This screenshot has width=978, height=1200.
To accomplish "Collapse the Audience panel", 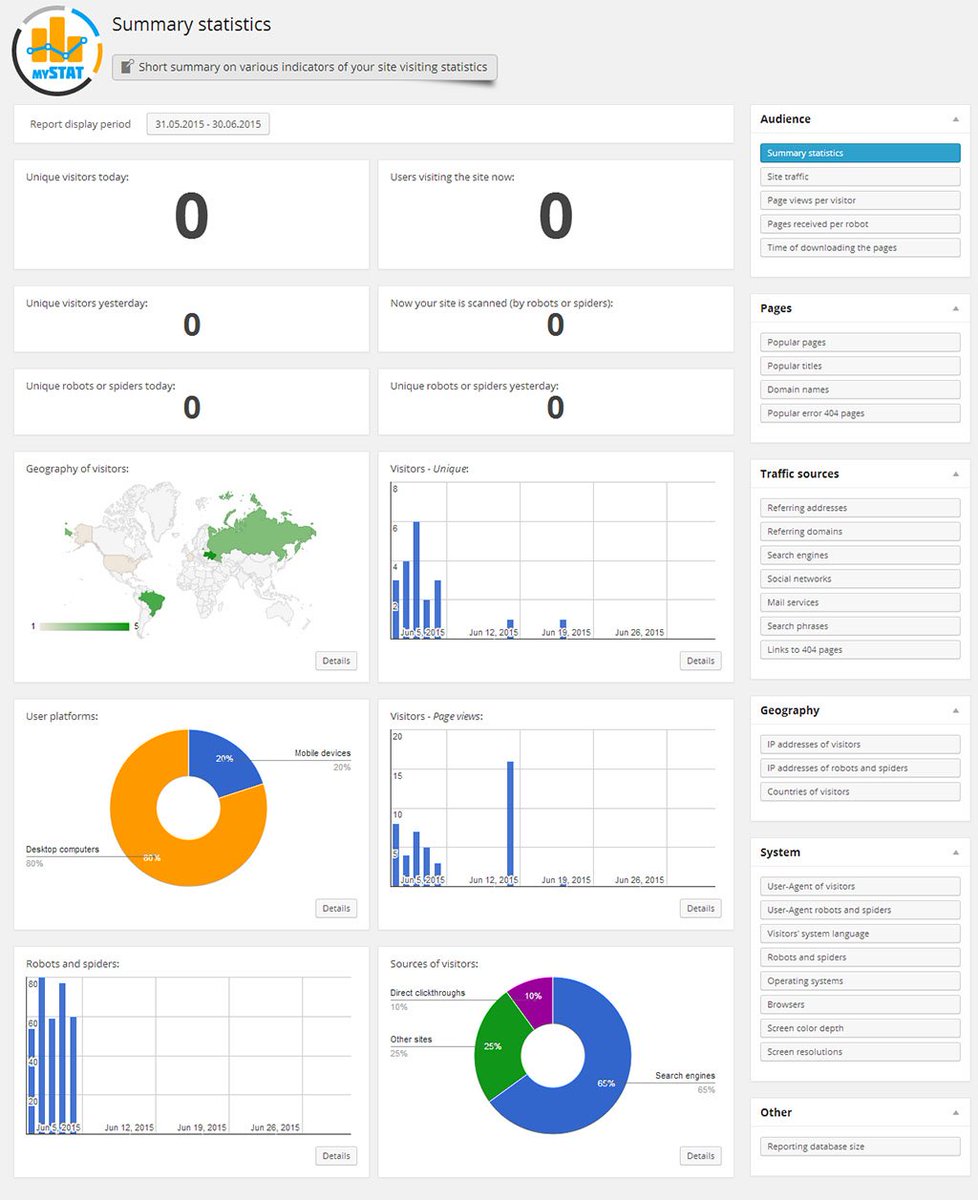I will point(955,119).
